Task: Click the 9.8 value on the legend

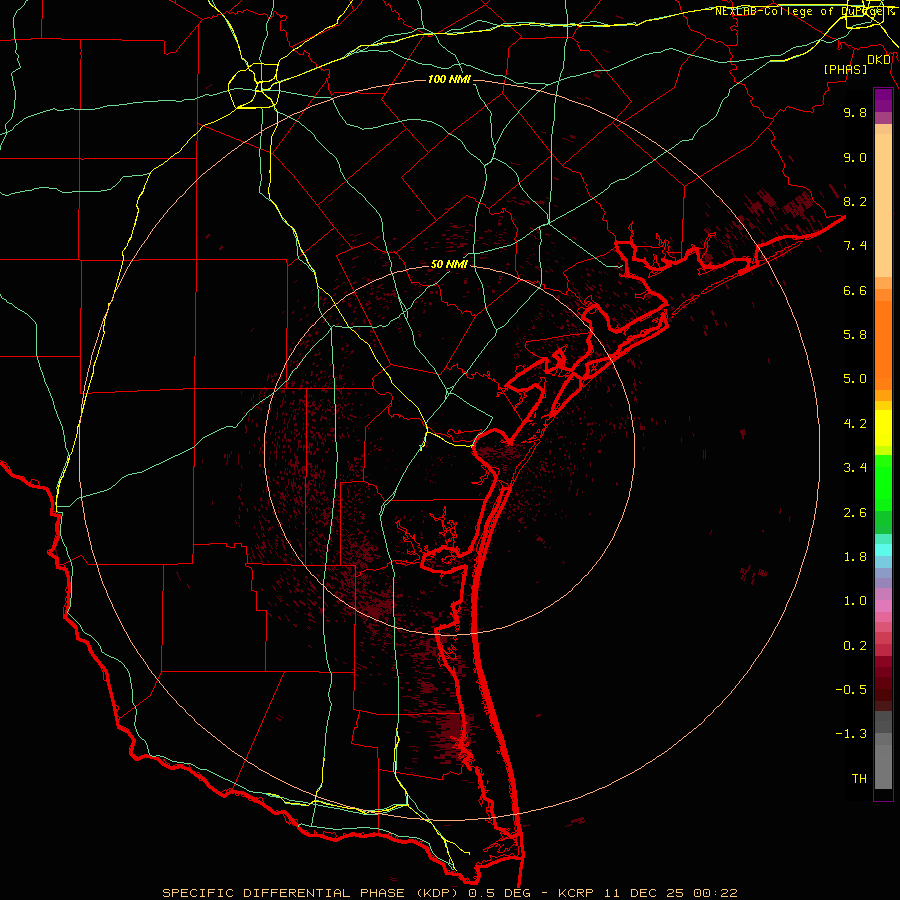Action: click(x=855, y=112)
